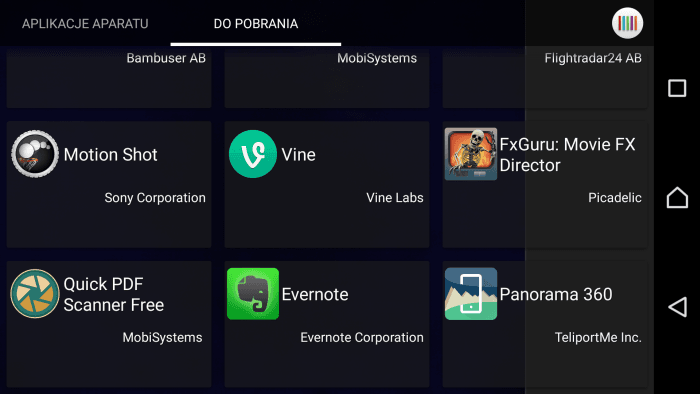Image resolution: width=700 pixels, height=394 pixels.
Task: Open the Bambuser AB app tile
Action: coord(109,77)
